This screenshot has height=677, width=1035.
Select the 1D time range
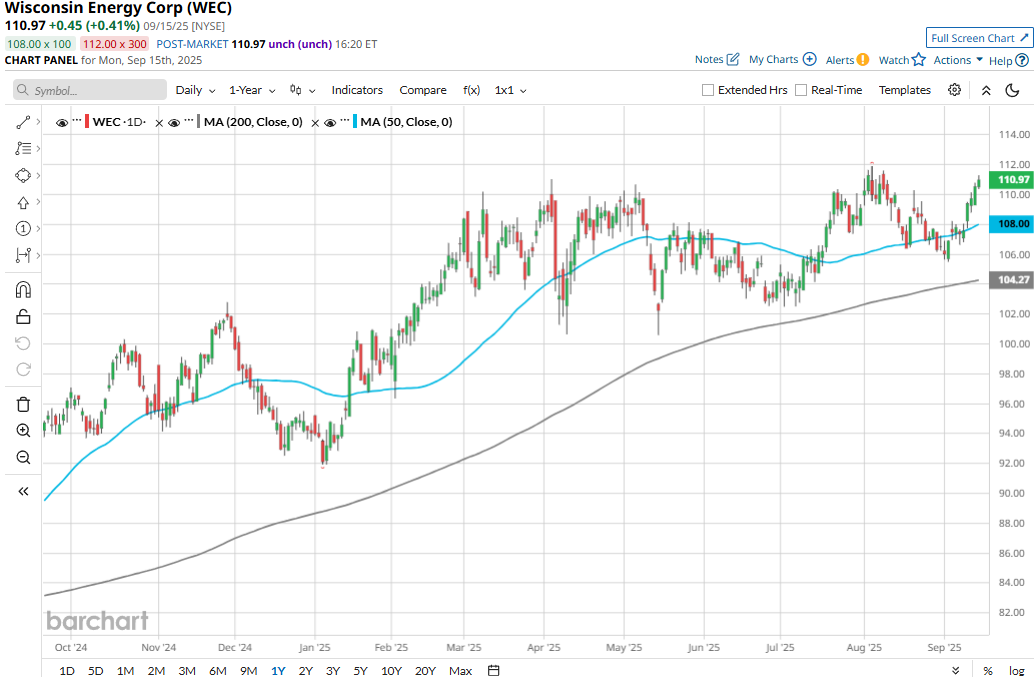point(67,670)
